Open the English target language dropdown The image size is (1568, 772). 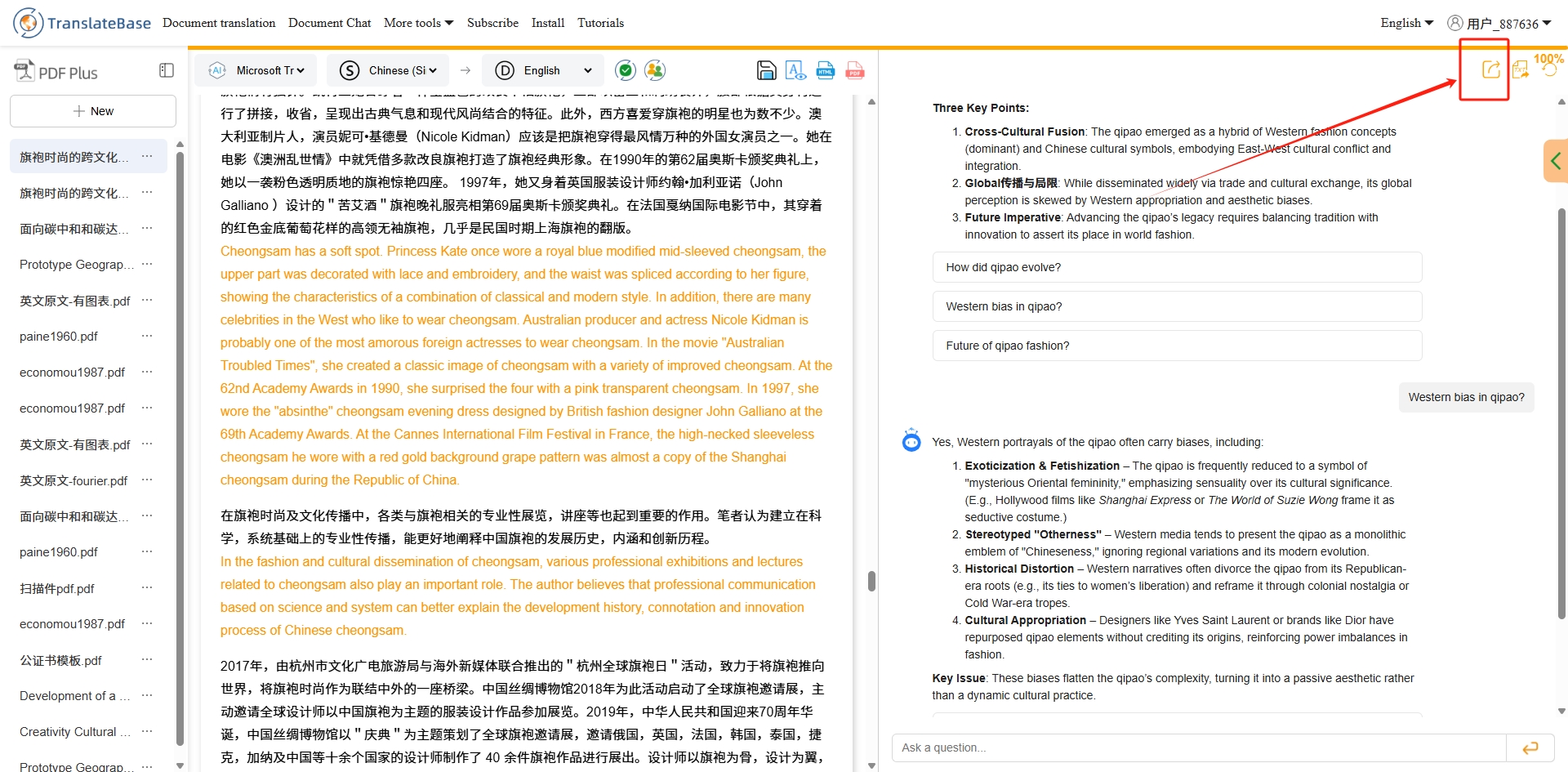(558, 70)
